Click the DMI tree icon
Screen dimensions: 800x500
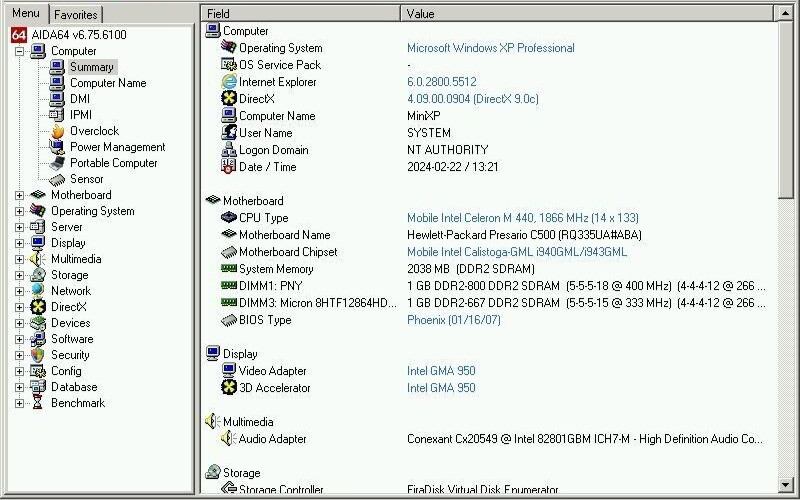(x=57, y=99)
